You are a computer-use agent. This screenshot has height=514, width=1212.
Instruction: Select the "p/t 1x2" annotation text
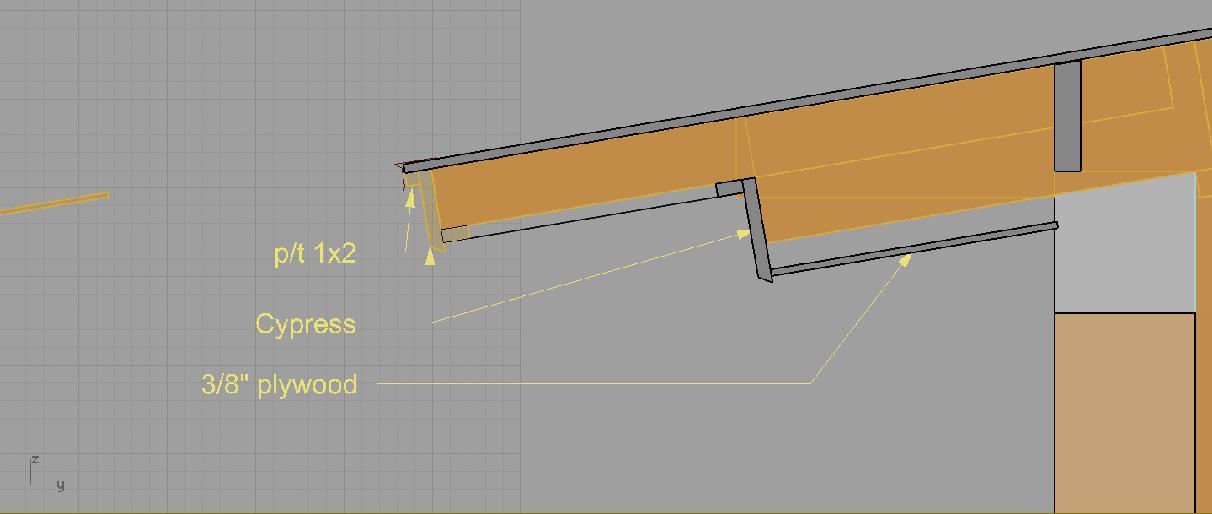point(315,254)
